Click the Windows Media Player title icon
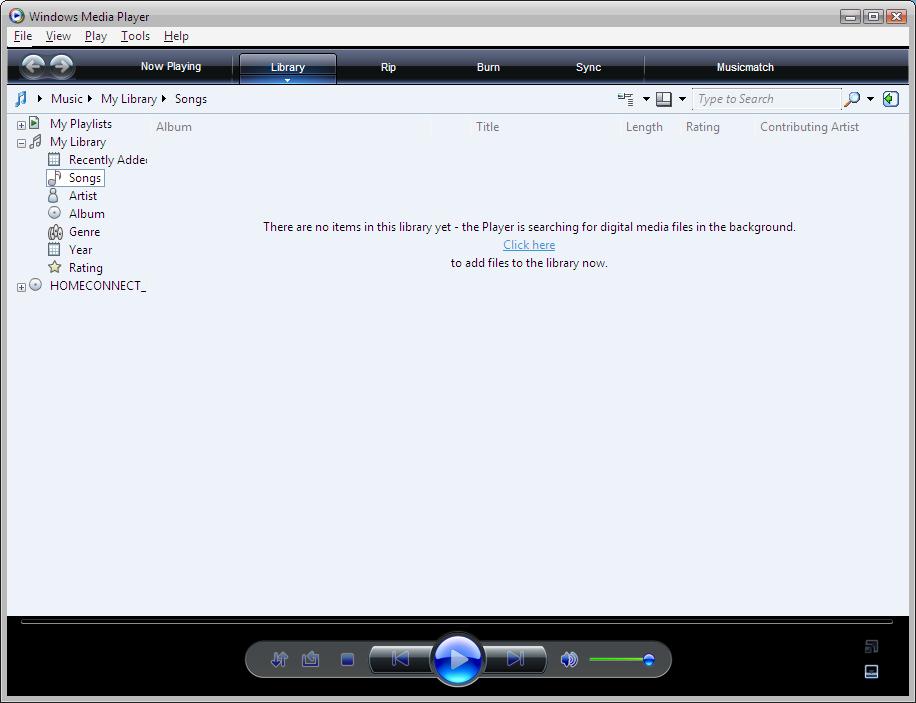The height and width of the screenshot is (703, 916). coord(17,16)
